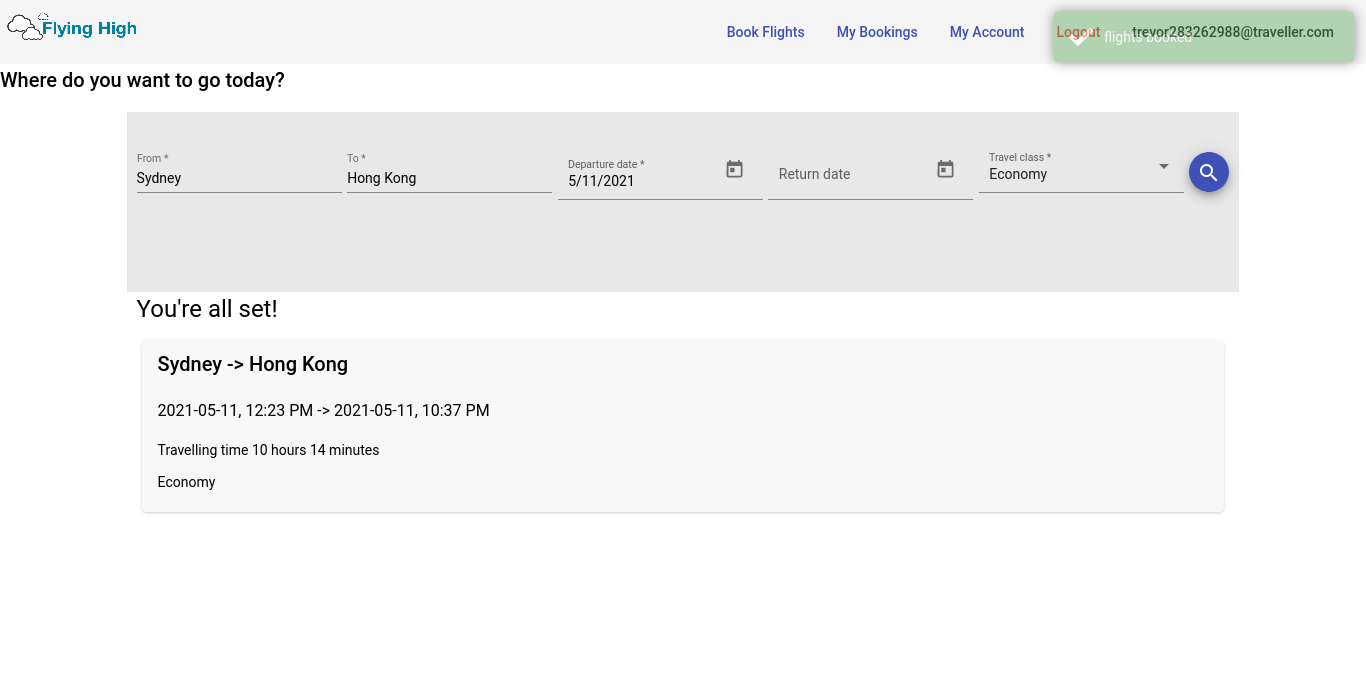This screenshot has height=694, width=1366.
Task: Open the My Bookings page
Action: pos(877,32)
